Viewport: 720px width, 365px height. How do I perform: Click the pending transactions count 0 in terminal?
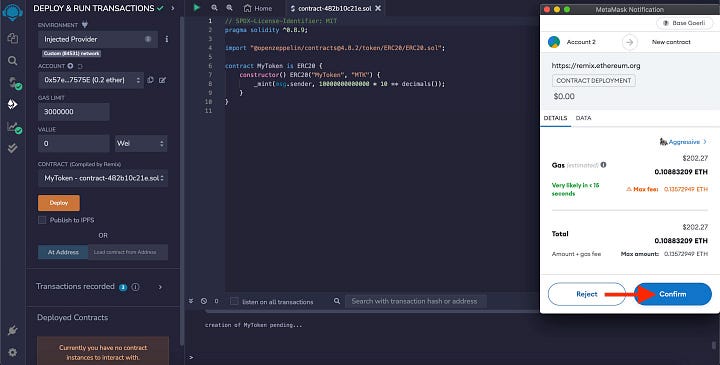pyautogui.click(x=216, y=301)
